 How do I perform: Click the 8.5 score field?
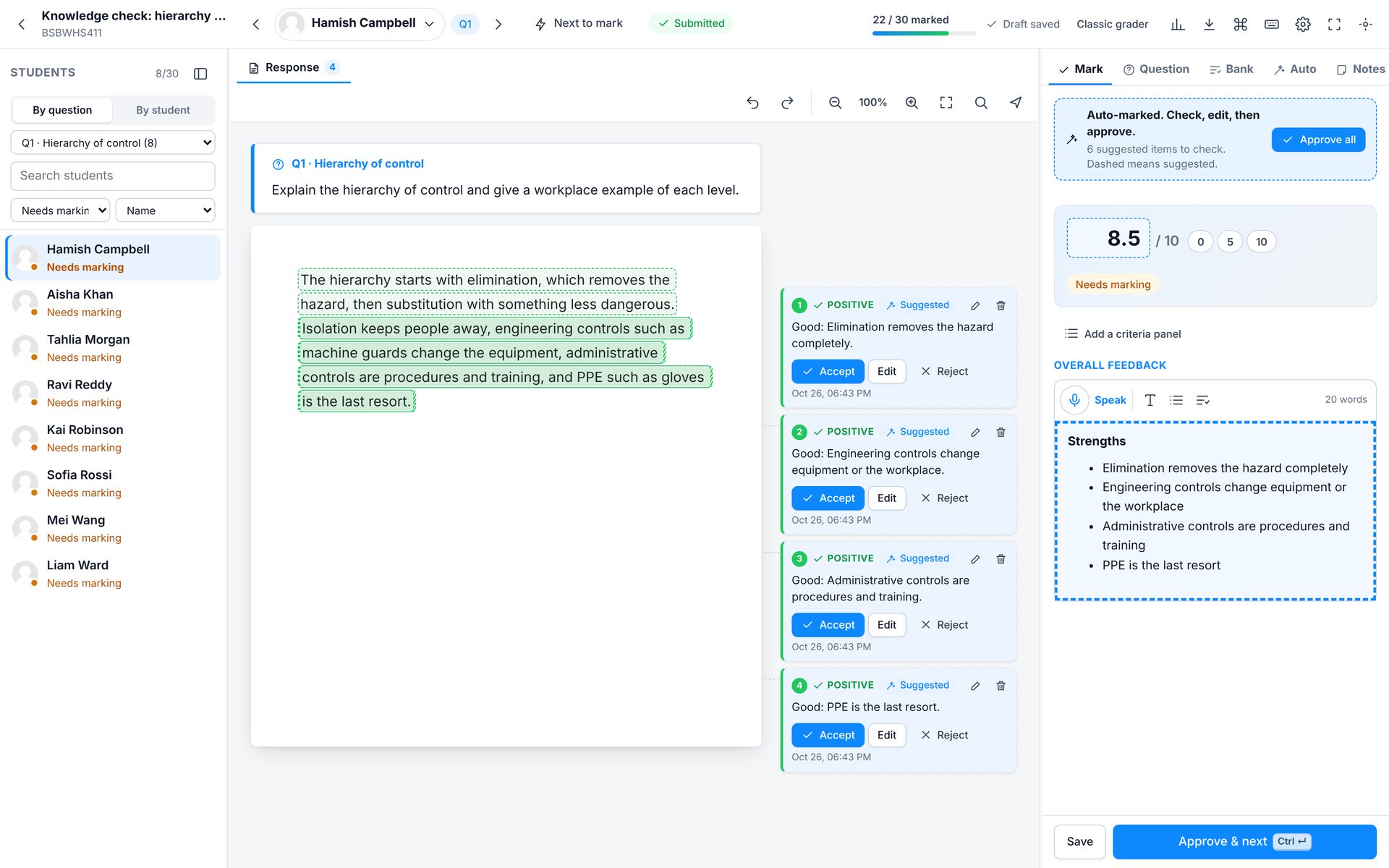[1108, 238]
